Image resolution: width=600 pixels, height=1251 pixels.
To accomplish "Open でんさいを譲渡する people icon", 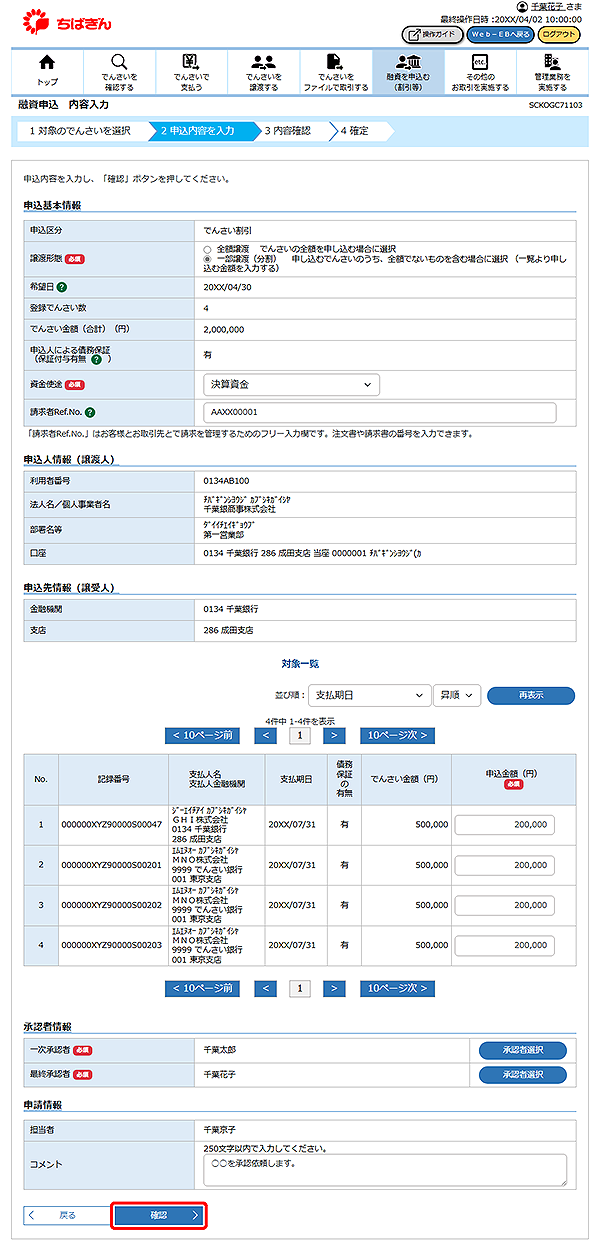I will click(x=264, y=64).
